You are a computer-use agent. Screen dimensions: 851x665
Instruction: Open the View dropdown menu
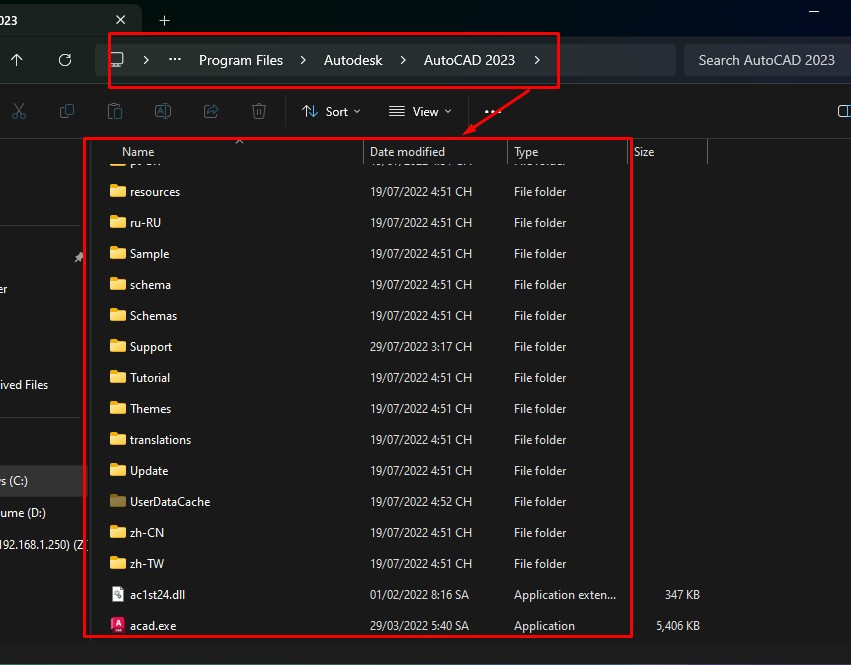click(420, 111)
